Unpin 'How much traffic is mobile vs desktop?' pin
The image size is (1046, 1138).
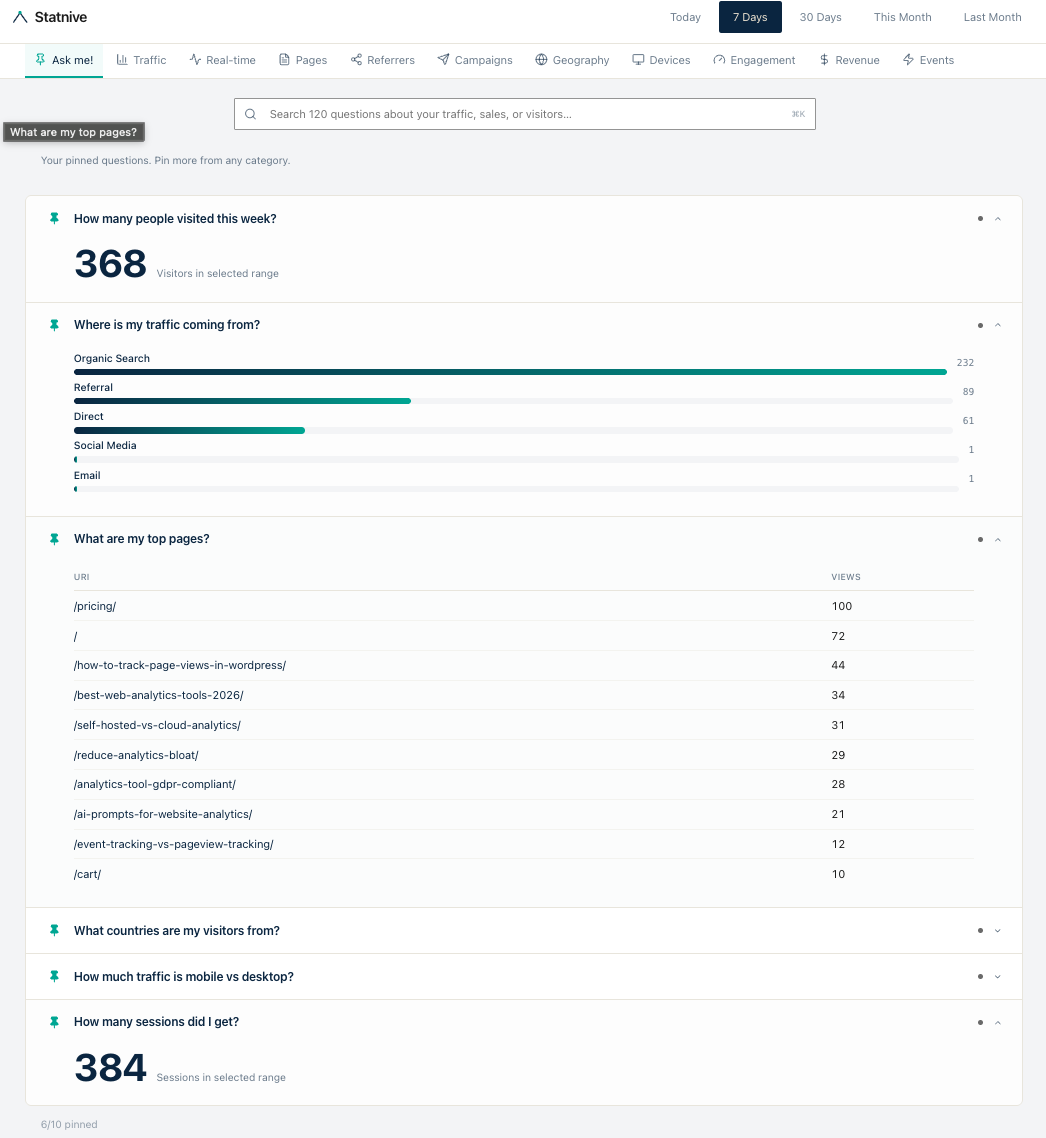point(54,977)
